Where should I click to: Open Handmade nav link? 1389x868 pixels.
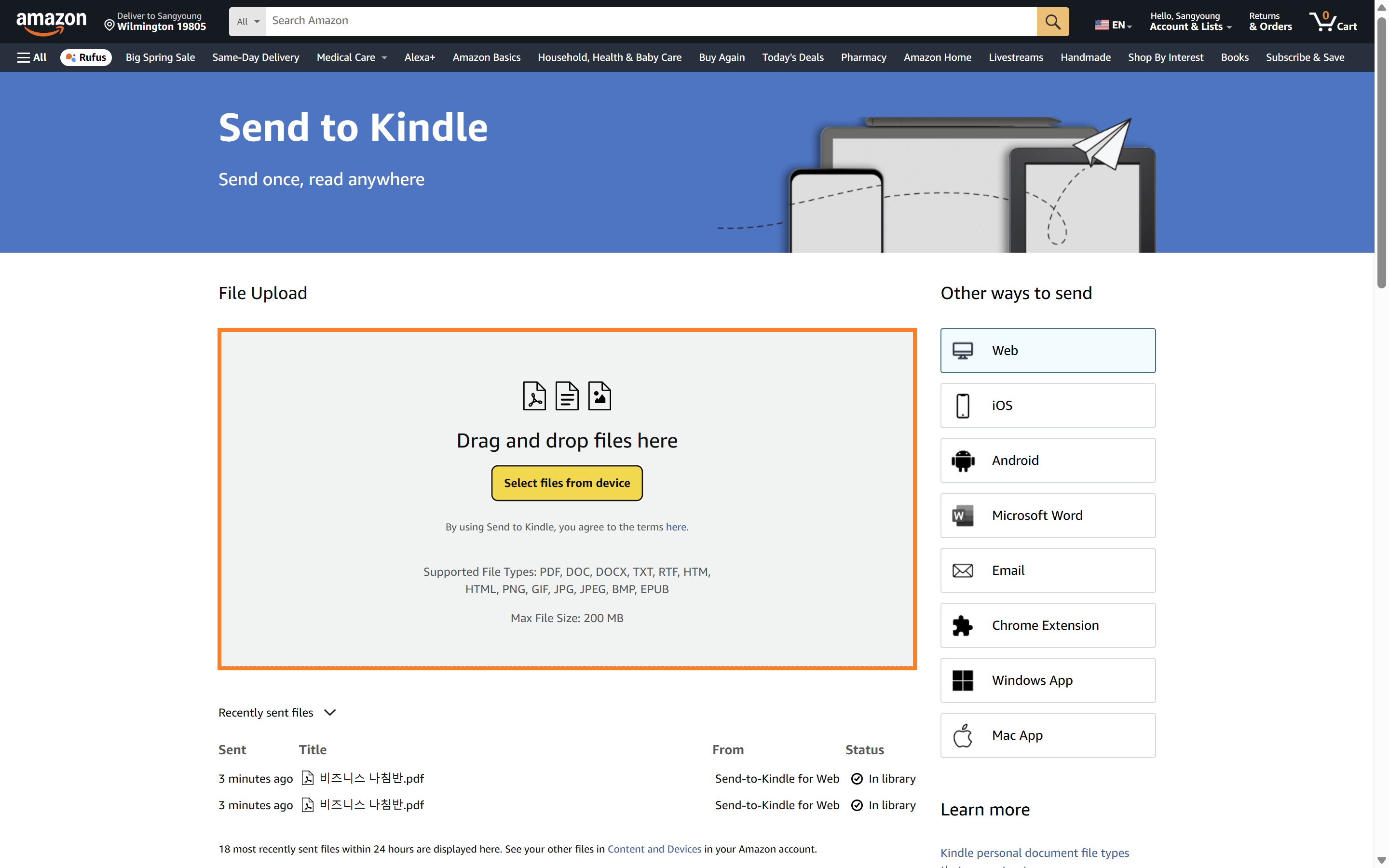click(x=1085, y=57)
